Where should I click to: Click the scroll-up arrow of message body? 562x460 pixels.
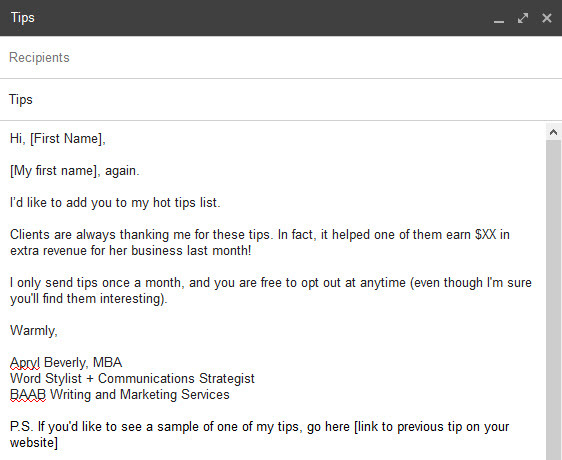click(553, 132)
